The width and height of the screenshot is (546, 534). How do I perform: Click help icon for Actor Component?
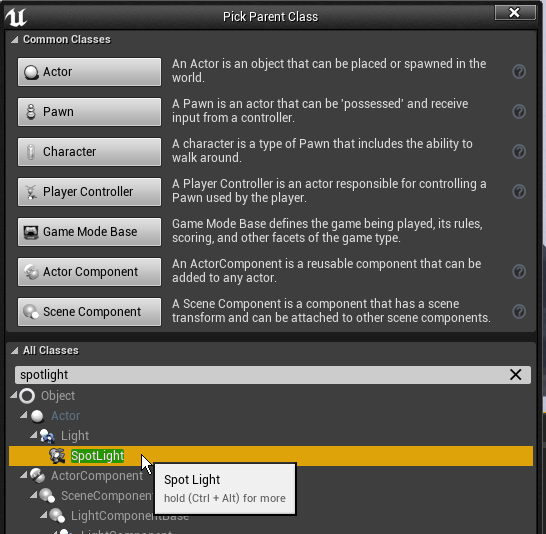click(x=519, y=272)
